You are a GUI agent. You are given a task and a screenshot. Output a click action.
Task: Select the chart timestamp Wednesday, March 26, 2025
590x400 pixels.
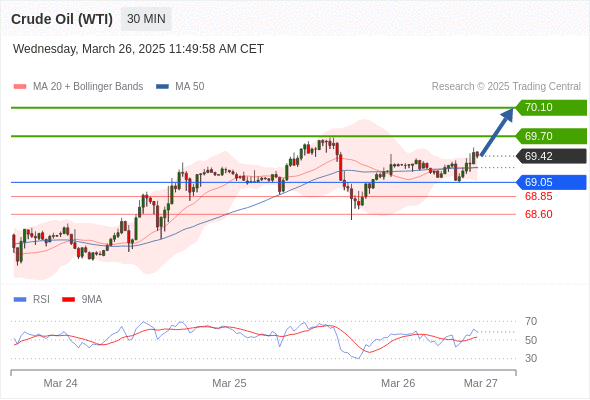pyautogui.click(x=138, y=49)
